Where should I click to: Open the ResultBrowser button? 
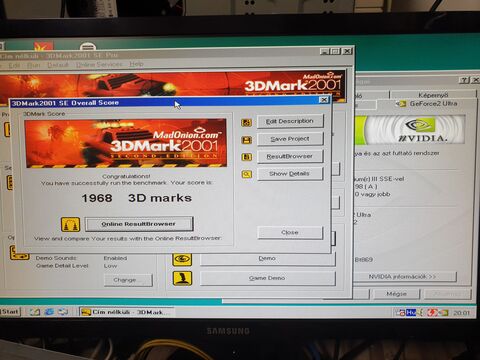point(290,156)
